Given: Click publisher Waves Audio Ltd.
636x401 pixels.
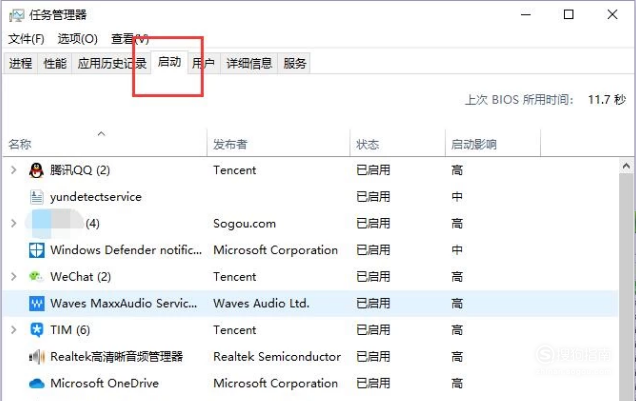Looking at the screenshot, I should click(x=261, y=303).
